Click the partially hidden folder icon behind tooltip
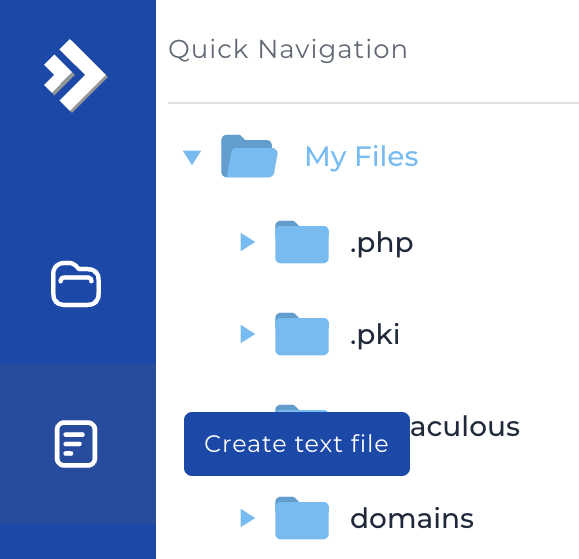 click(302, 408)
